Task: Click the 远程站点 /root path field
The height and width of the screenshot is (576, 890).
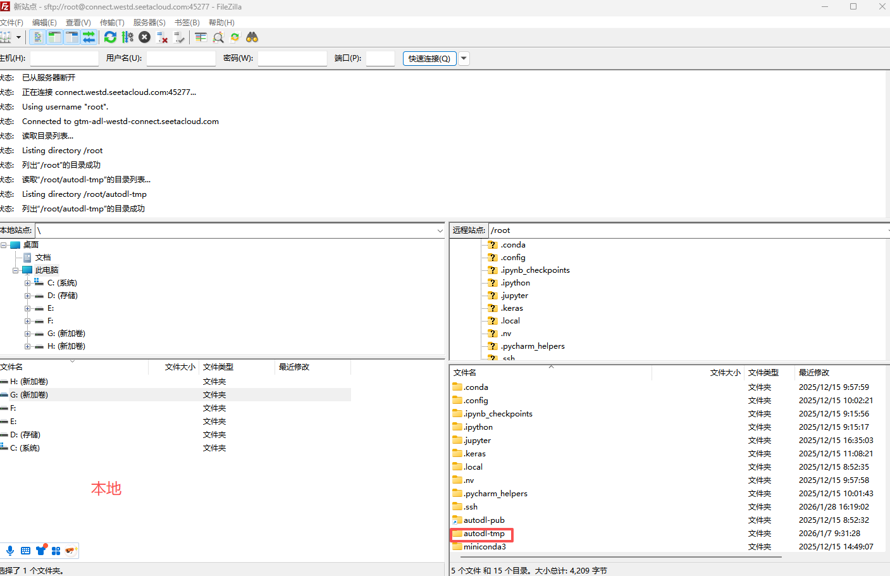Action: point(688,230)
